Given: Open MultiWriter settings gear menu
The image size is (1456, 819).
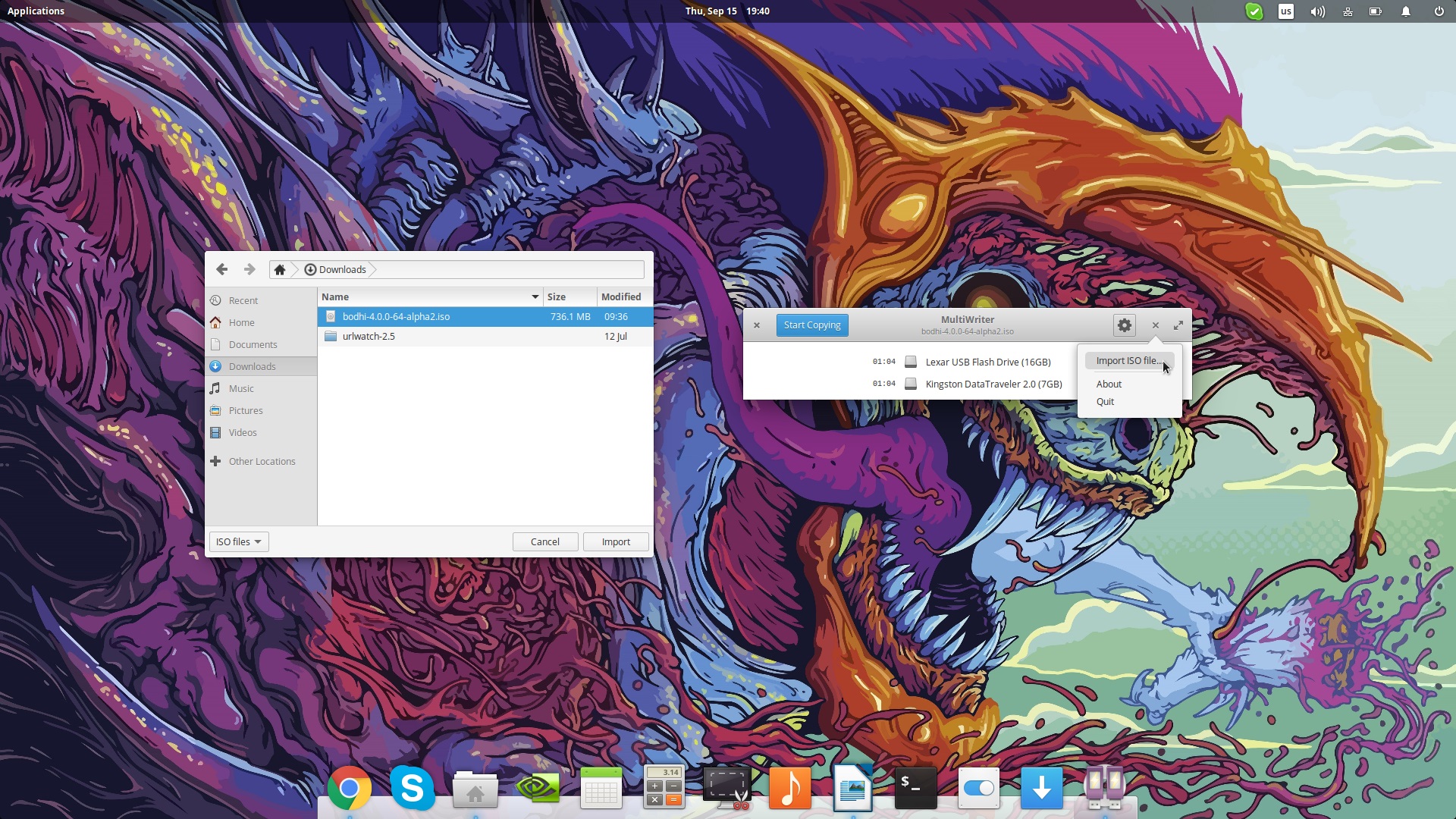Looking at the screenshot, I should click(x=1124, y=325).
